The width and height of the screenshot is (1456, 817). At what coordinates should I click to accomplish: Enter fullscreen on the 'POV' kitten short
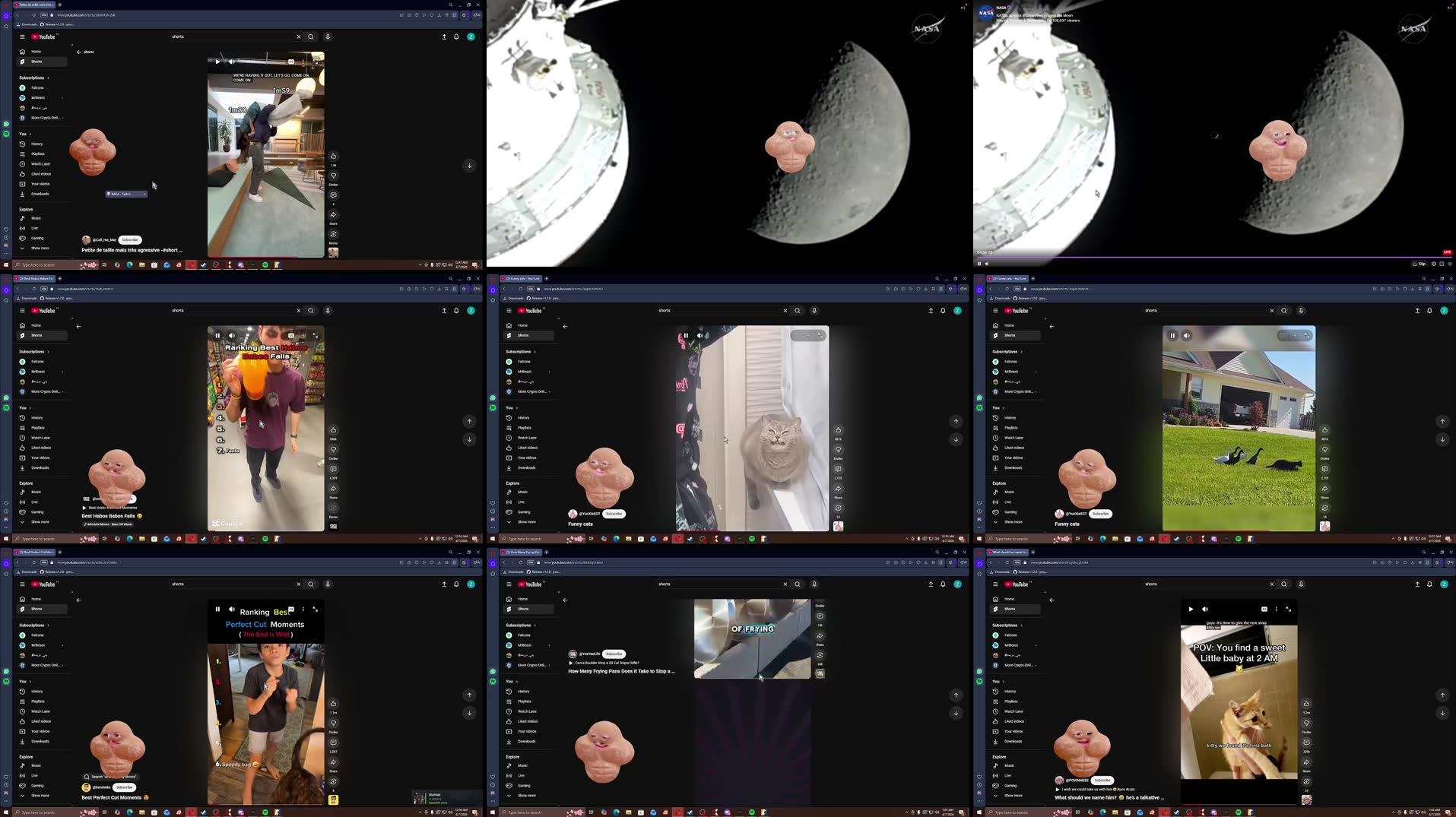tap(1288, 609)
